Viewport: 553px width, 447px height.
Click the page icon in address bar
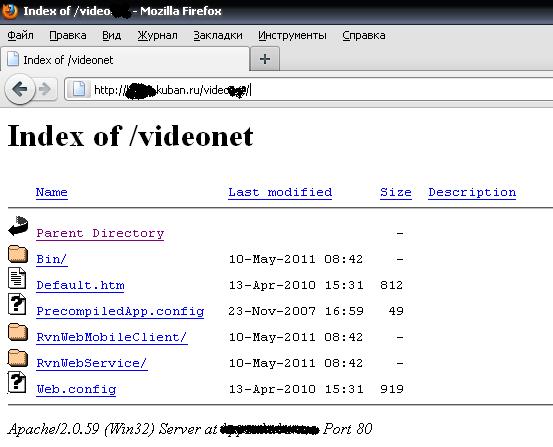pyautogui.click(x=79, y=89)
